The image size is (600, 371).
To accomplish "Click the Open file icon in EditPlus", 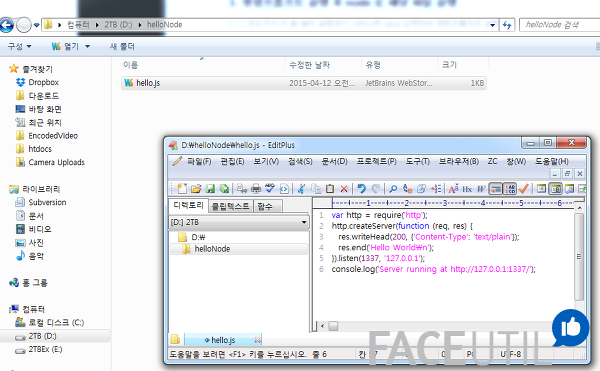I will tap(196, 189).
